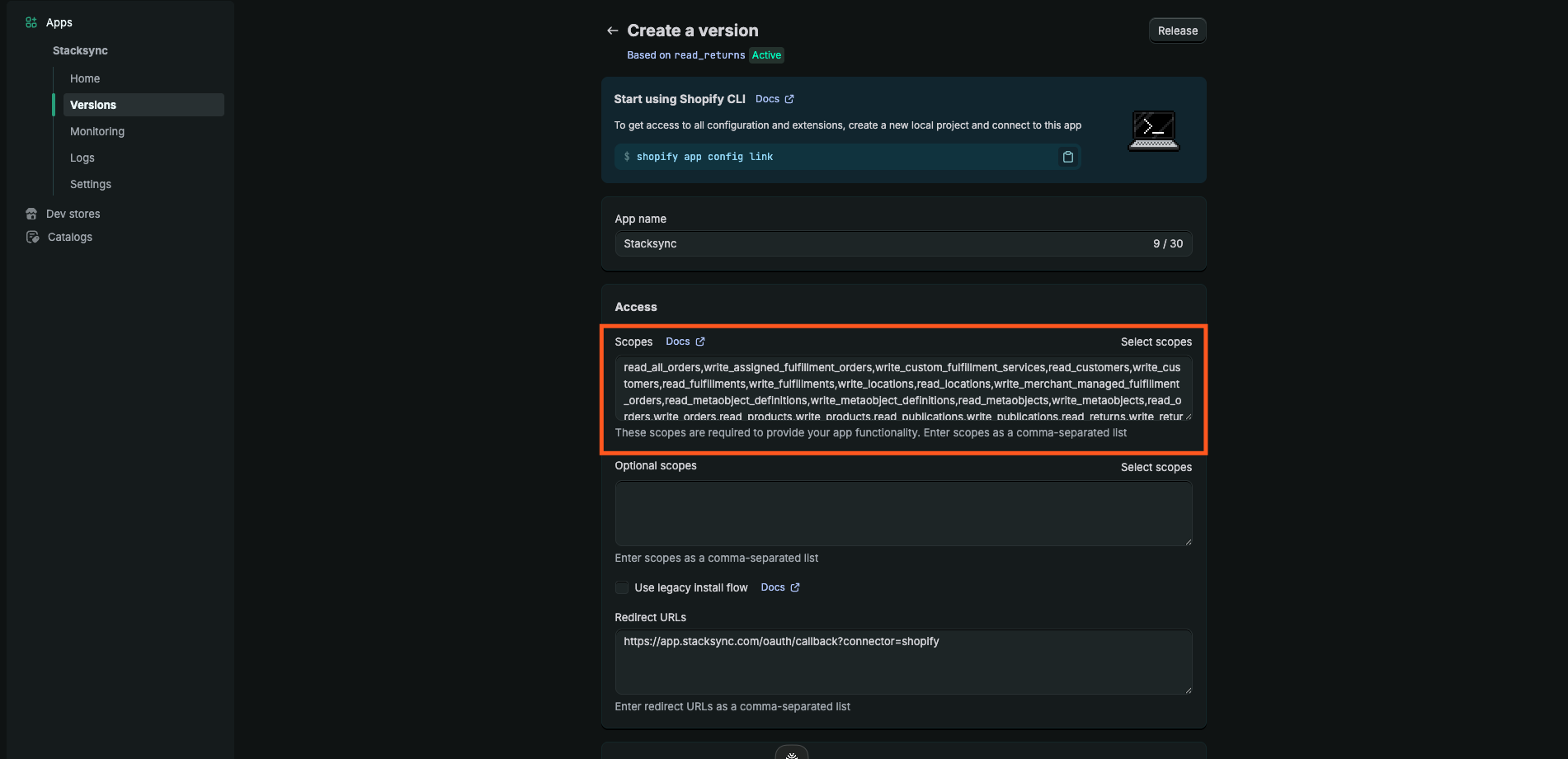
Task: Open the Monitoring page in sidebar
Action: pyautogui.click(x=97, y=131)
